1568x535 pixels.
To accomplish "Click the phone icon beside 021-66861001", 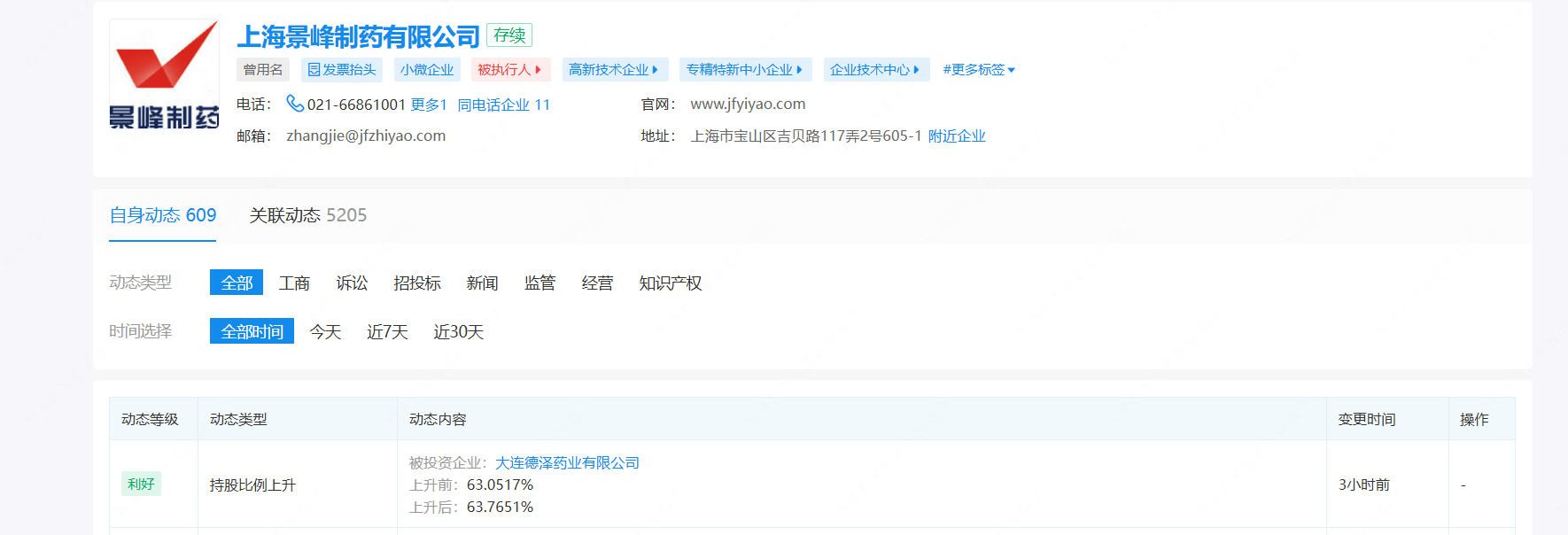I will point(295,104).
